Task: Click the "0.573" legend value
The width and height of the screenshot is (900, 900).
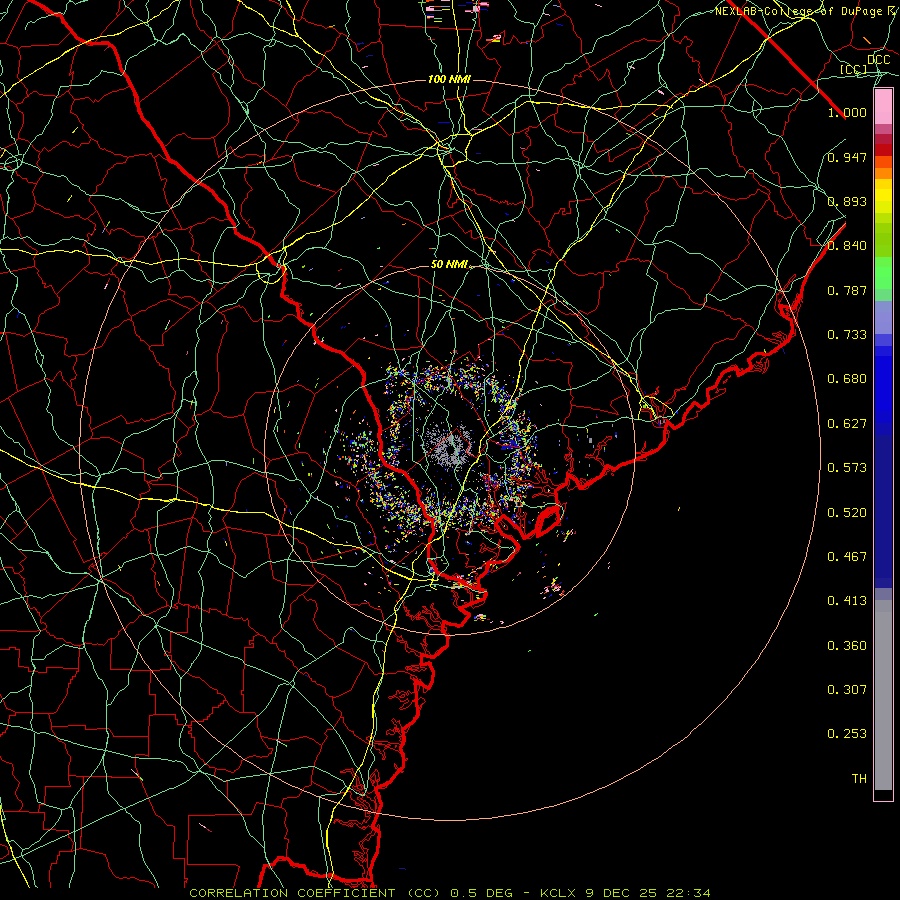Action: [x=847, y=468]
